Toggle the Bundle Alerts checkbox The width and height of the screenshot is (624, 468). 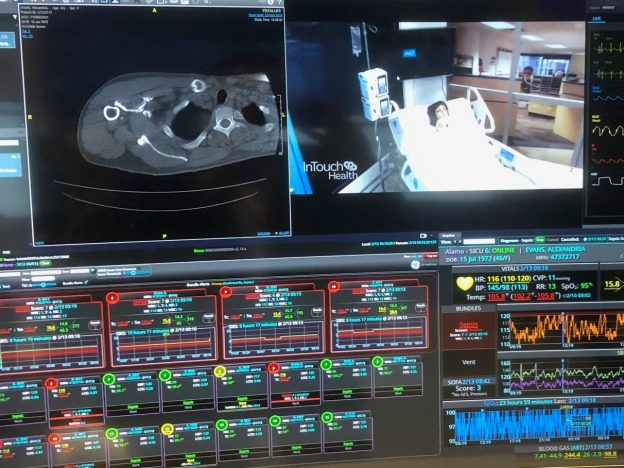[x=86, y=283]
